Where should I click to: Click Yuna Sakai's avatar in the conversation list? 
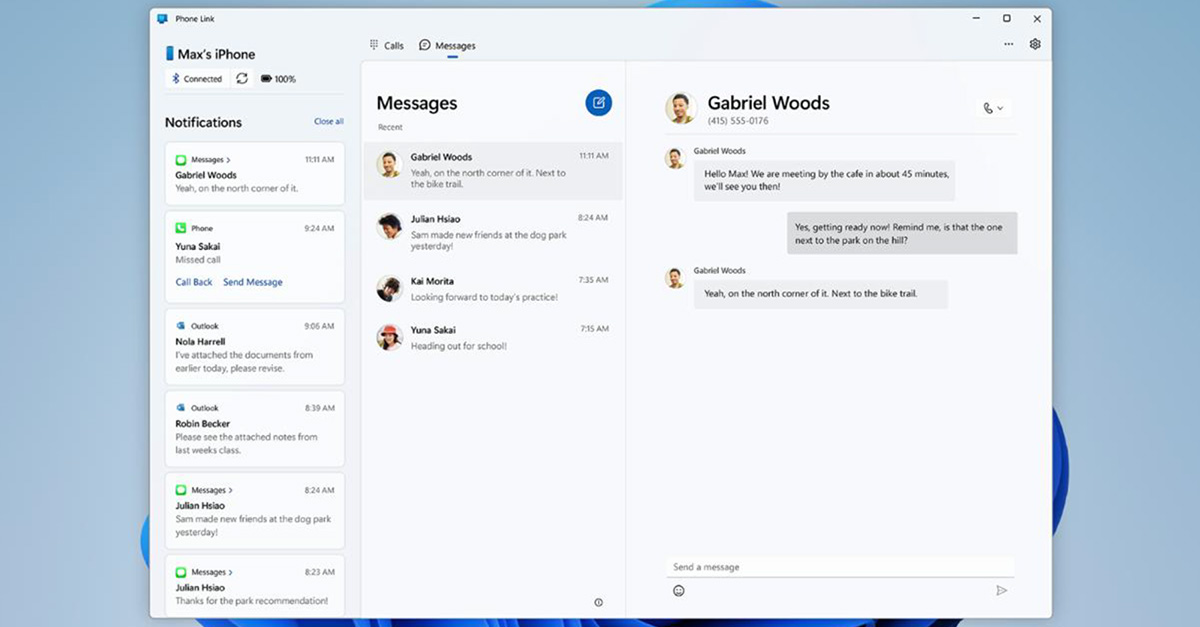point(389,337)
